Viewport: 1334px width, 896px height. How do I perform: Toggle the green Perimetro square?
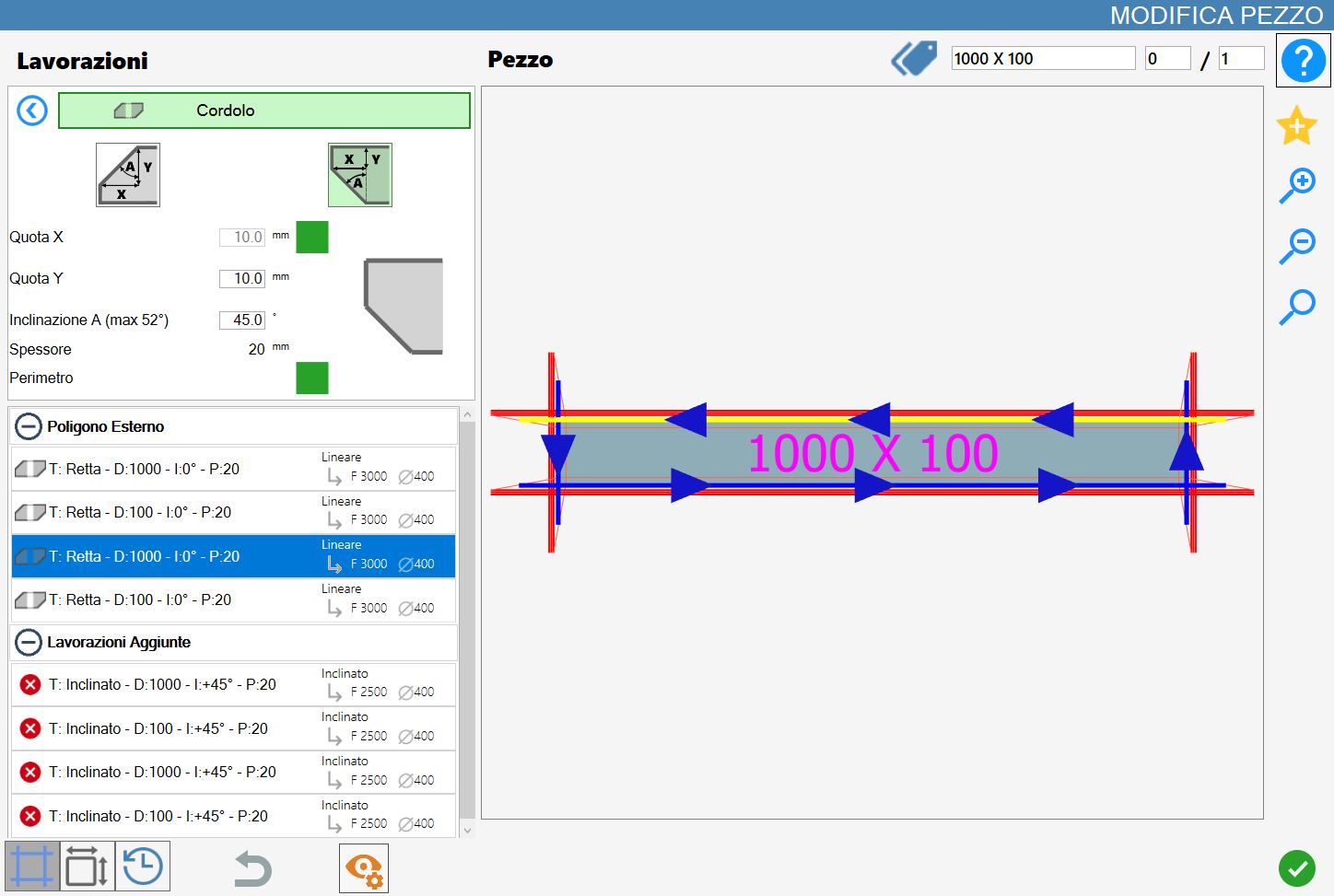(x=312, y=378)
